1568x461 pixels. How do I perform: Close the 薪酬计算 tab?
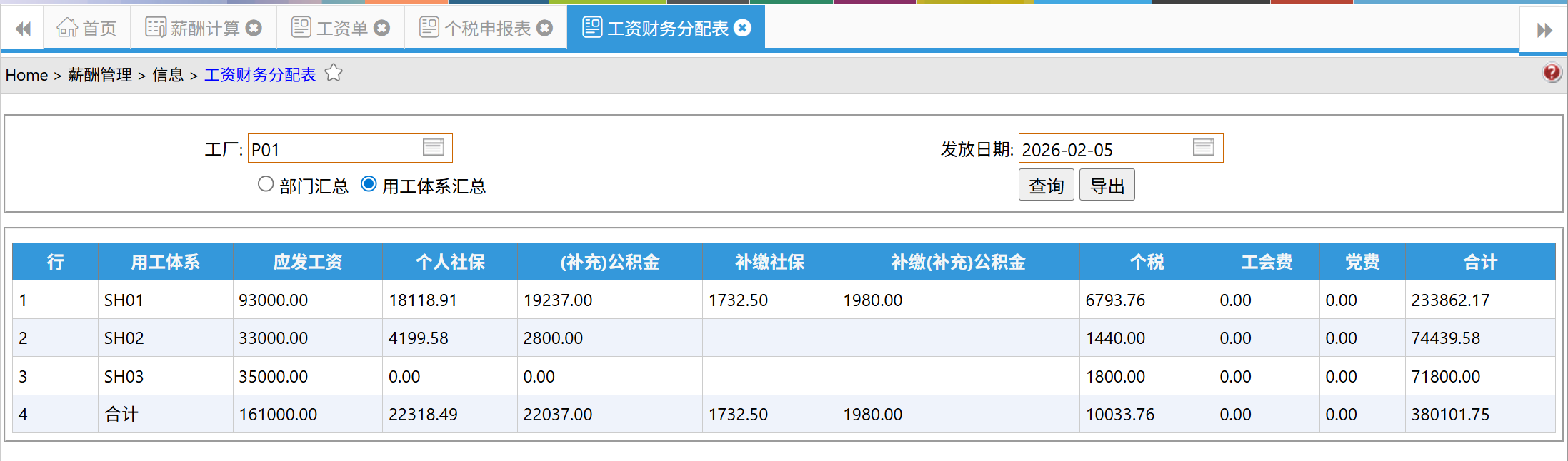254,28
